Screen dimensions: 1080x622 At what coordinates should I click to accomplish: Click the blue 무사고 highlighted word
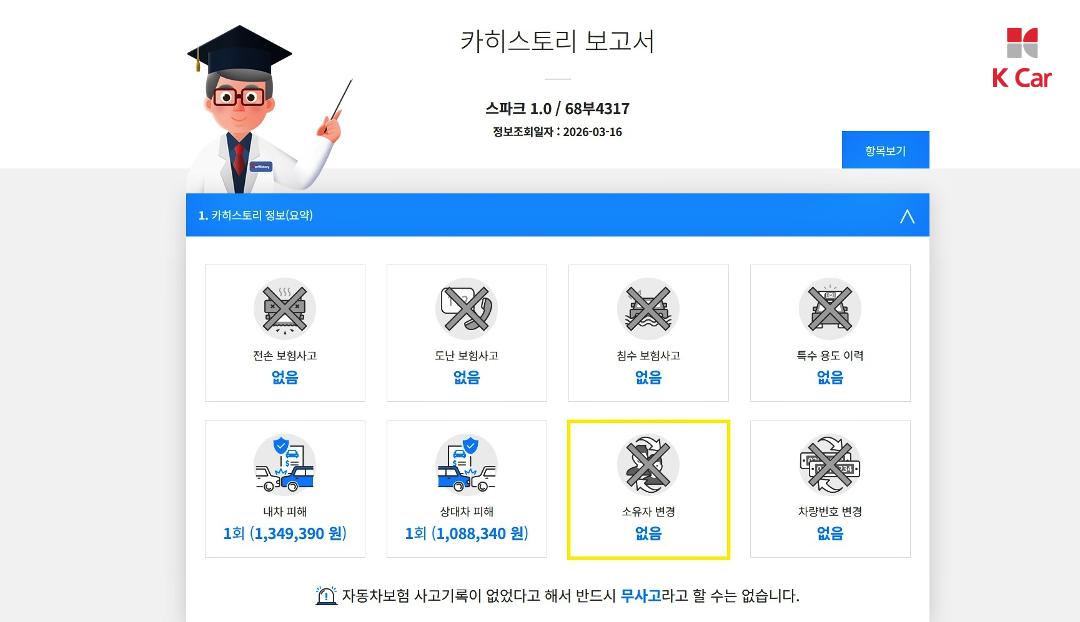click(641, 596)
